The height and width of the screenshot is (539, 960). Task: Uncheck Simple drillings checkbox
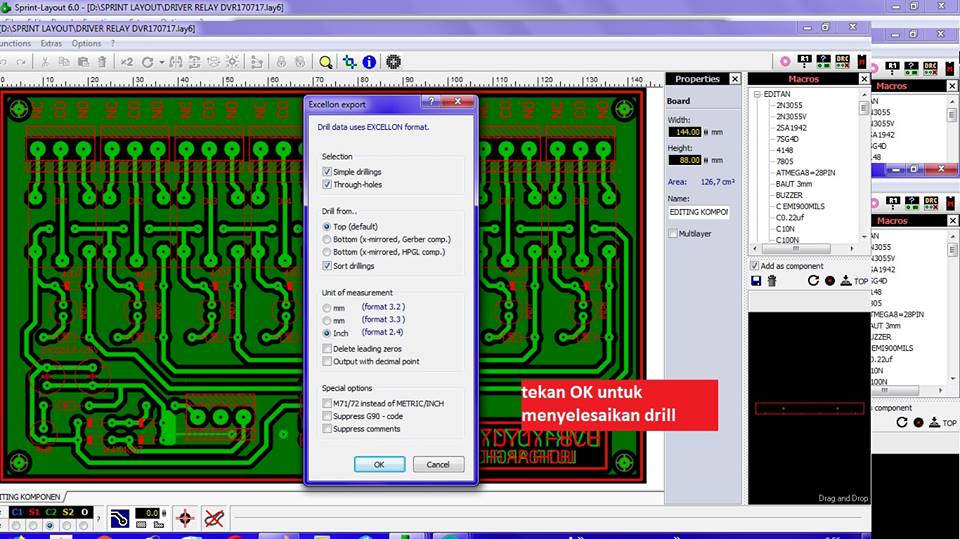[327, 172]
